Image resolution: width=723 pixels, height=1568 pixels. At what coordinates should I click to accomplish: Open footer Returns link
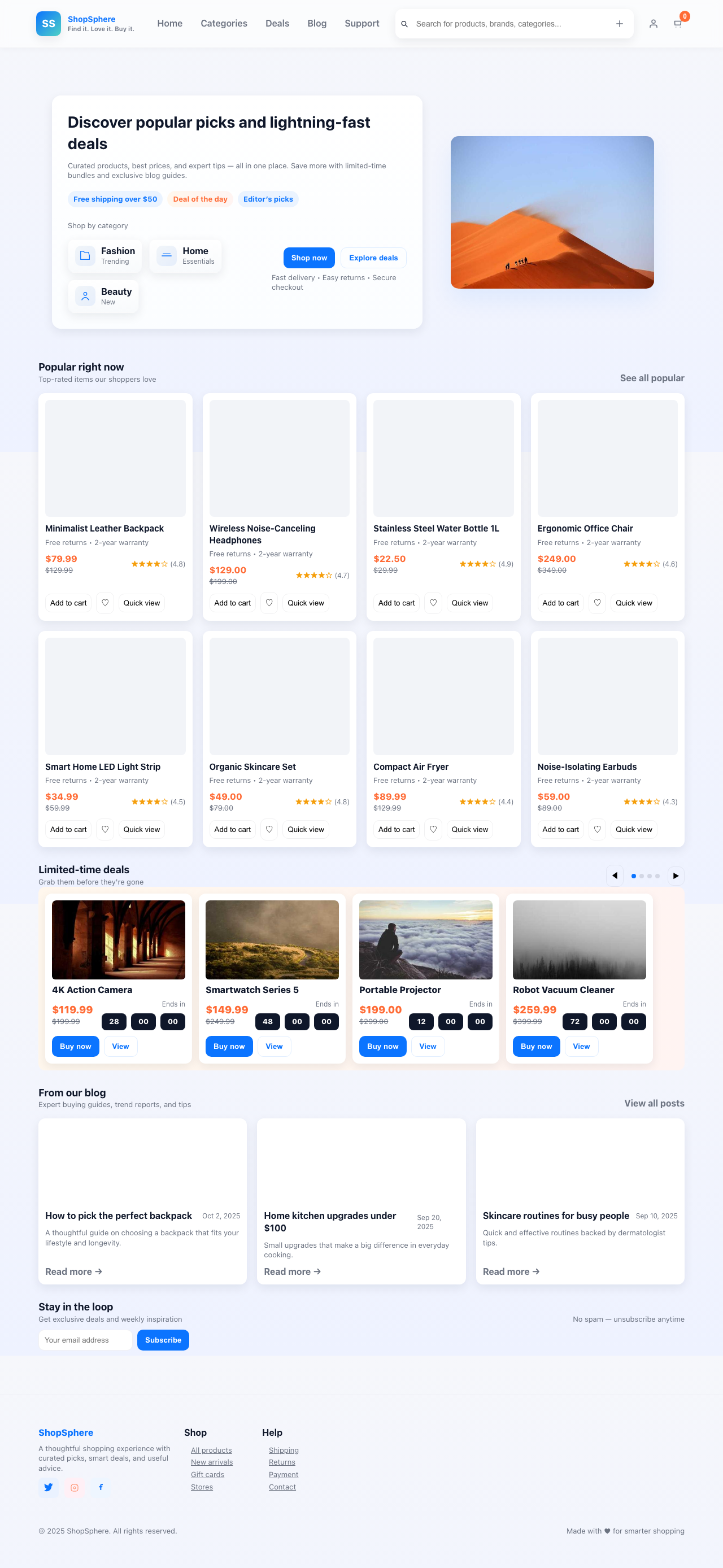point(282,1462)
